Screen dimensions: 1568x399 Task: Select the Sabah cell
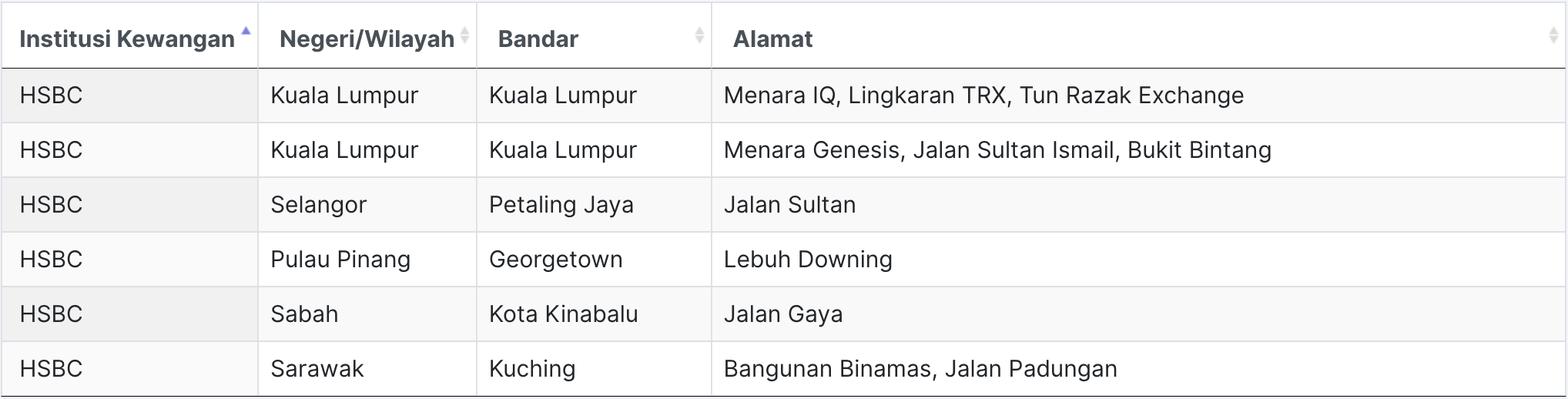304,314
